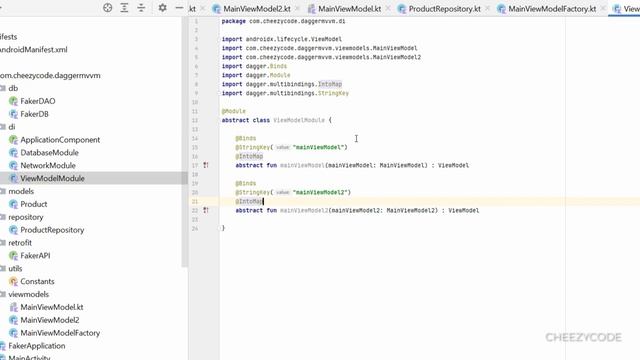Click project panel vertical scrollbar

[184, 143]
